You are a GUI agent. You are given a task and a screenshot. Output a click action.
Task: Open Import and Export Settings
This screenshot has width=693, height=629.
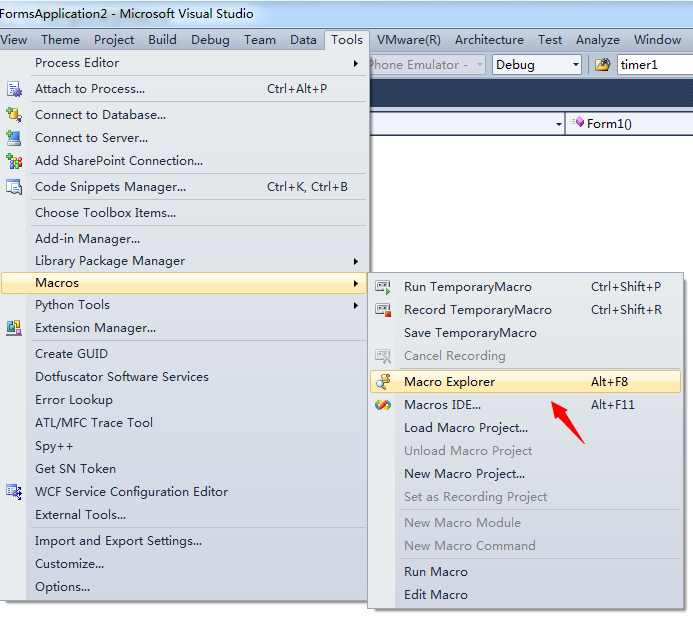coord(183,541)
